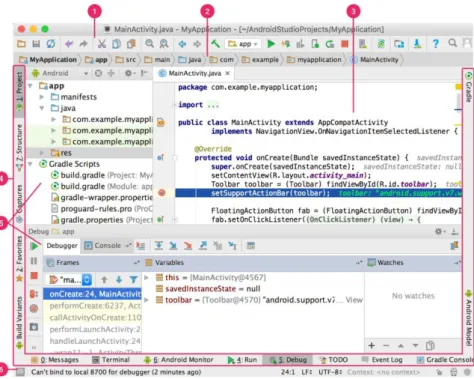Expand the res folder node
This screenshot has width=474, height=379.
point(42,153)
